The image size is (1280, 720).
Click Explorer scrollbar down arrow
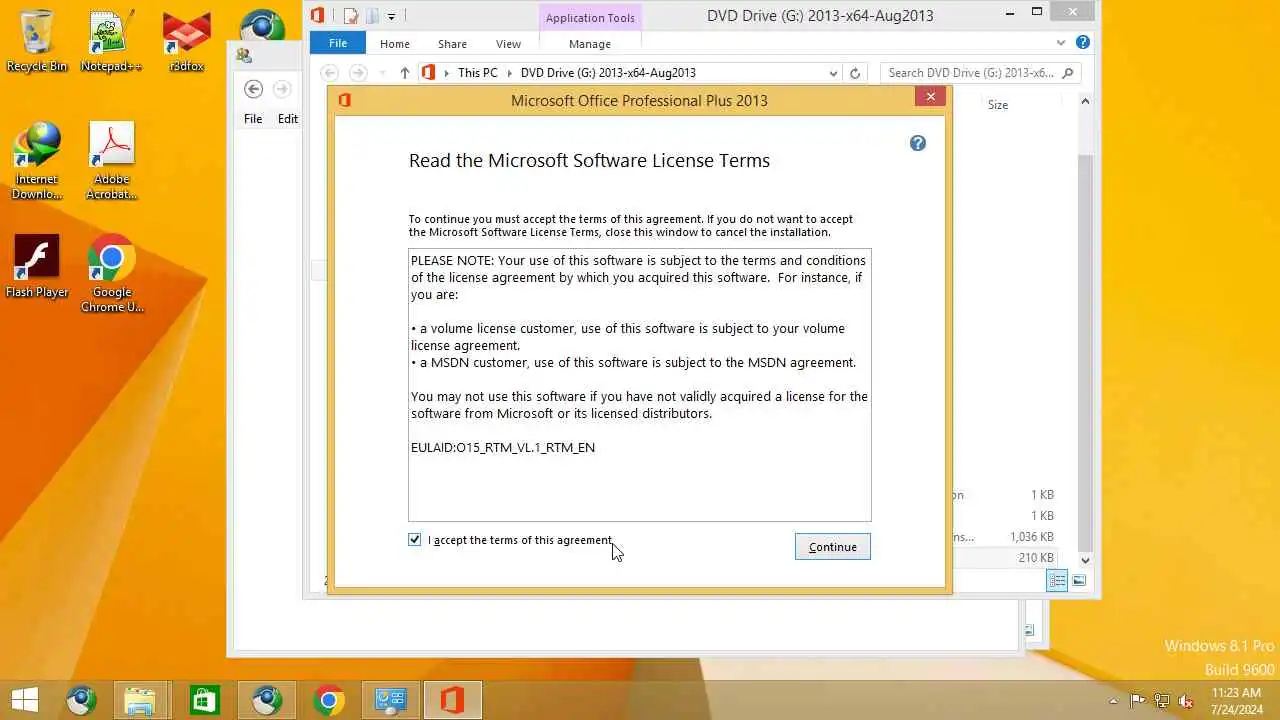(x=1085, y=560)
